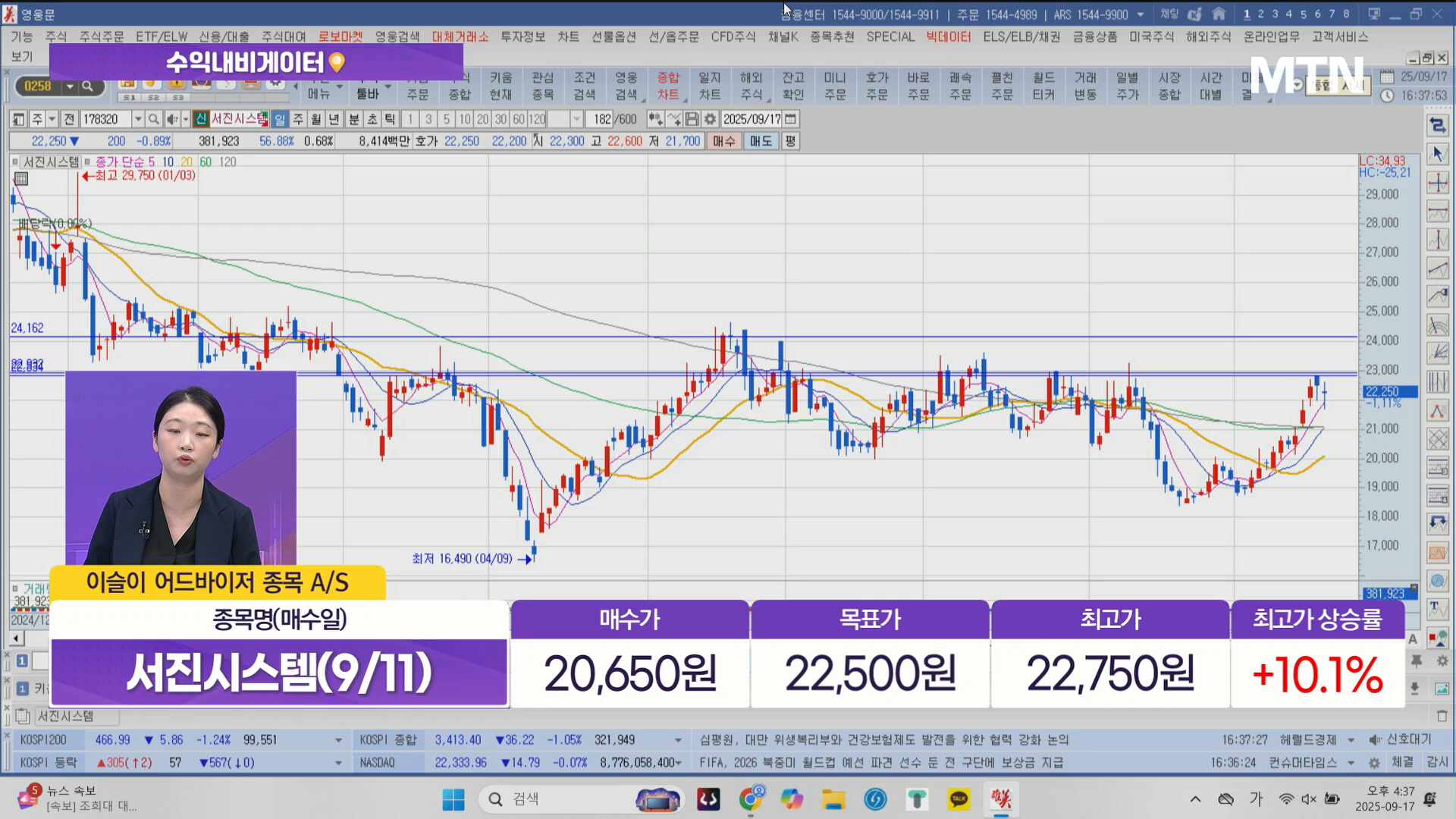
Task: Click the chart toolbar swap arrows icon
Action: point(1437,125)
